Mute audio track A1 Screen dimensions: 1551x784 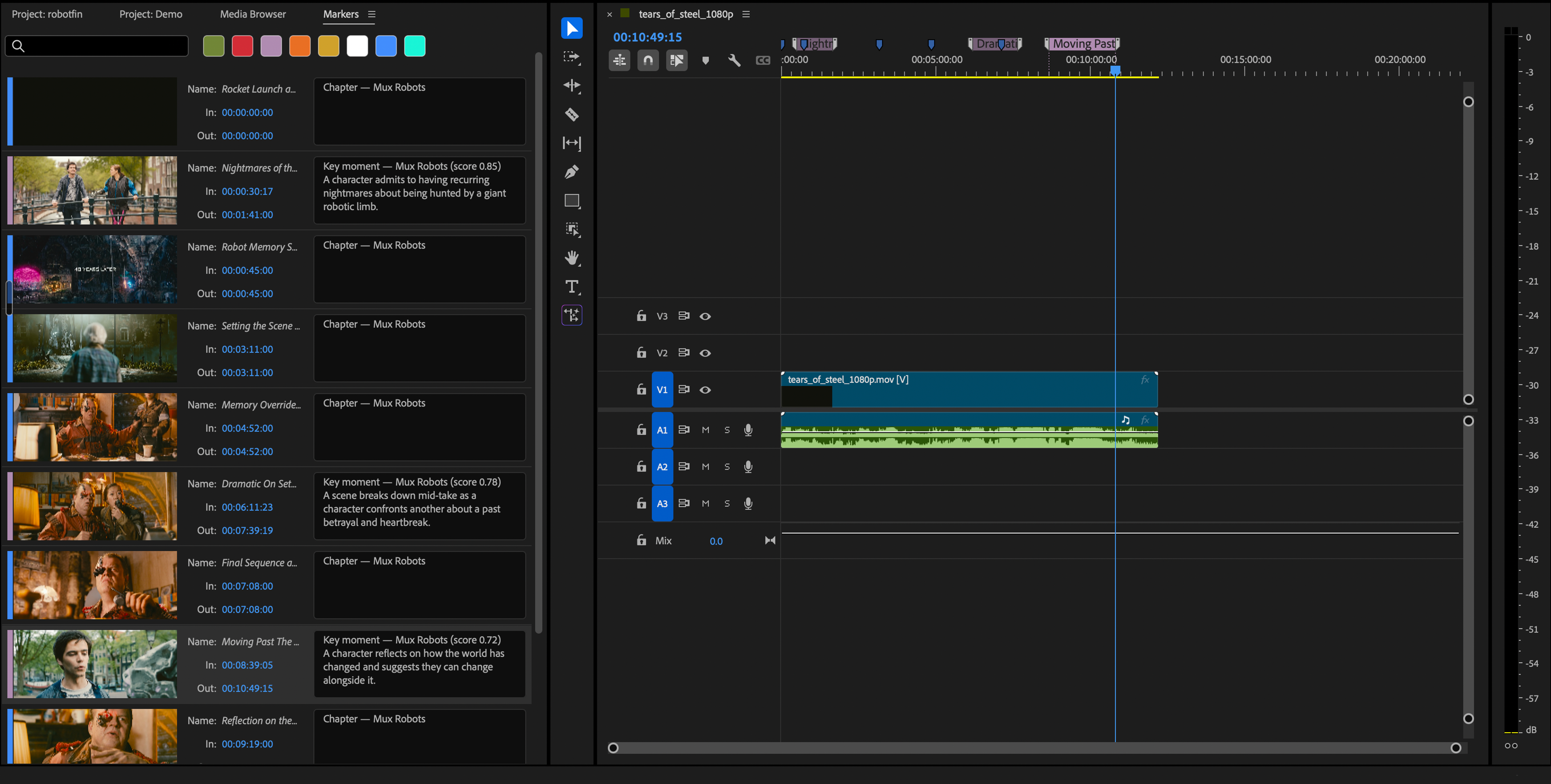[706, 430]
